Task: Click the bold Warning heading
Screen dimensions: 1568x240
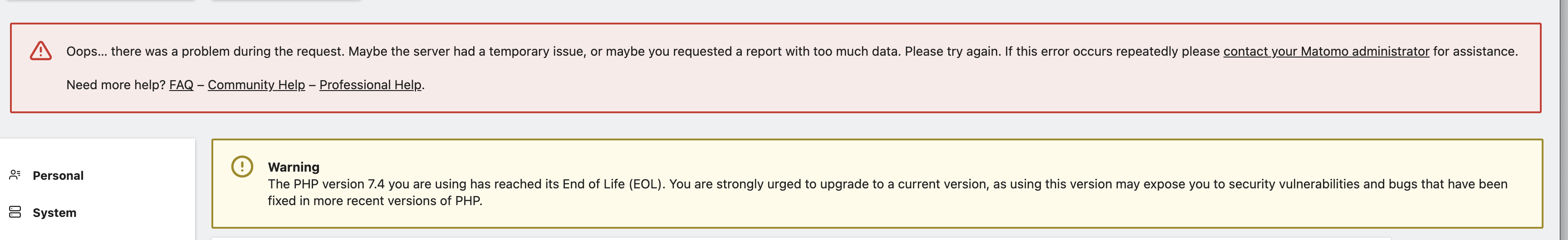Action: coord(294,167)
